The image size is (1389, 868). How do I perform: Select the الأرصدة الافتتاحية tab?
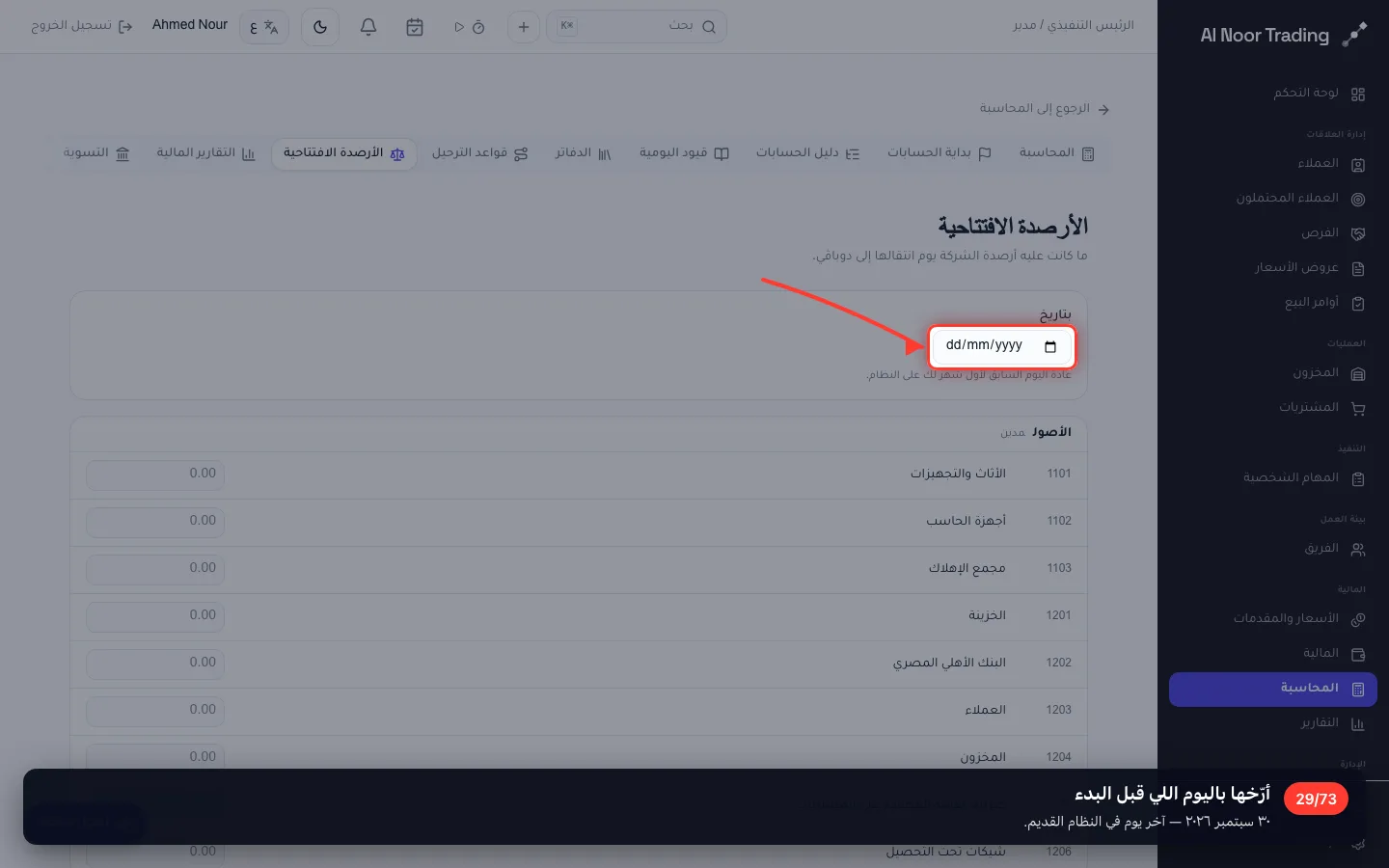pyautogui.click(x=344, y=153)
